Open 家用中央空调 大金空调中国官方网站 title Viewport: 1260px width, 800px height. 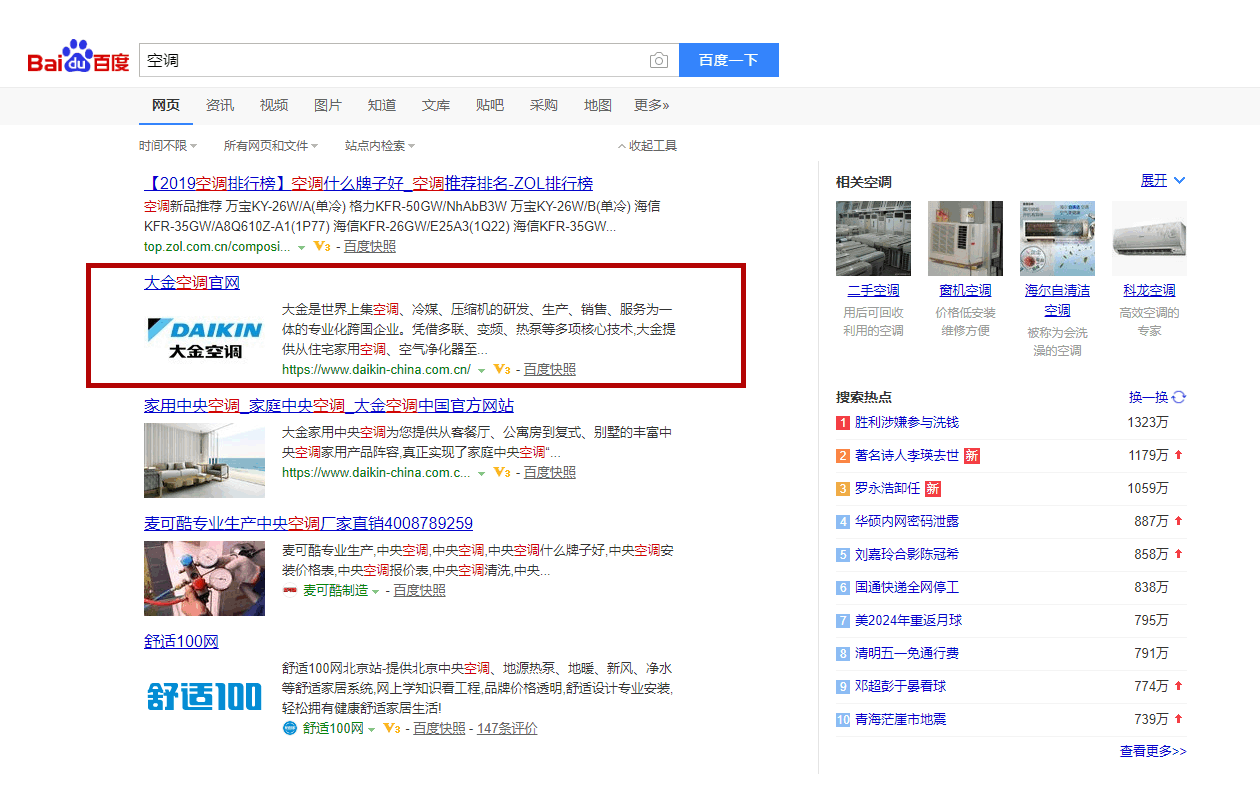click(329, 406)
